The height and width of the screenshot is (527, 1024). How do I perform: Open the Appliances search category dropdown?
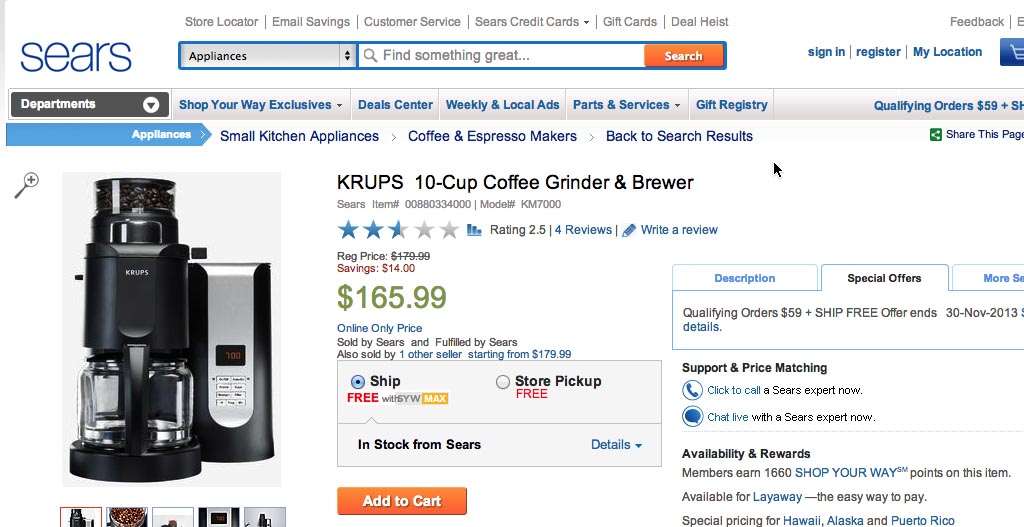pyautogui.click(x=268, y=56)
